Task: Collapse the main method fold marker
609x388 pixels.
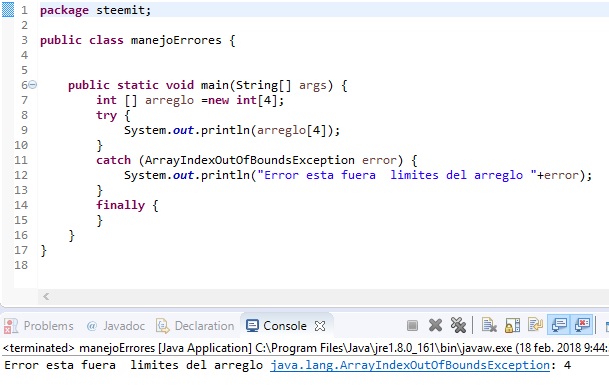Action: (33, 84)
